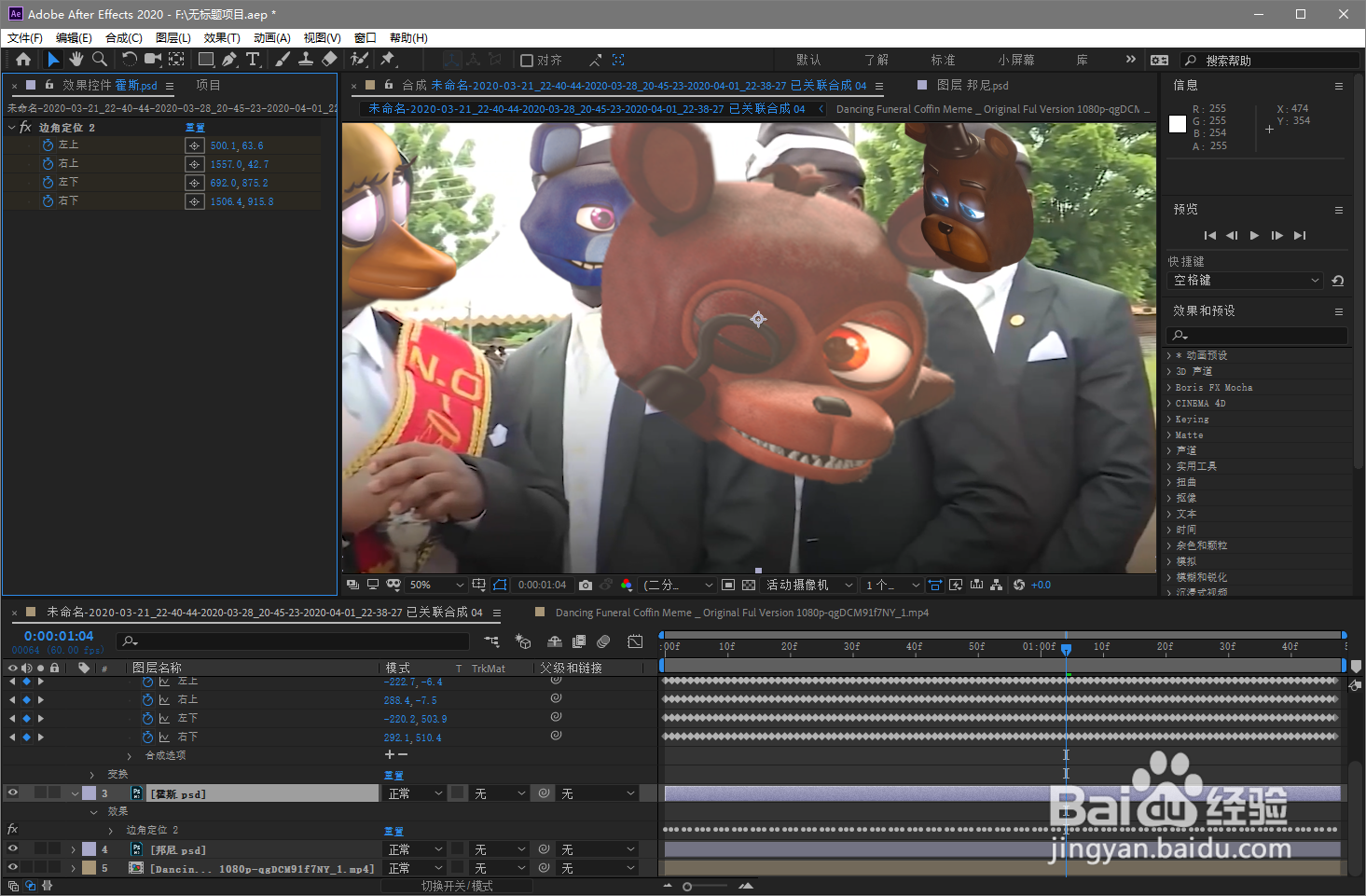
Task: Toggle the effect fx switch for 边角定位 2
Action: coord(13,829)
